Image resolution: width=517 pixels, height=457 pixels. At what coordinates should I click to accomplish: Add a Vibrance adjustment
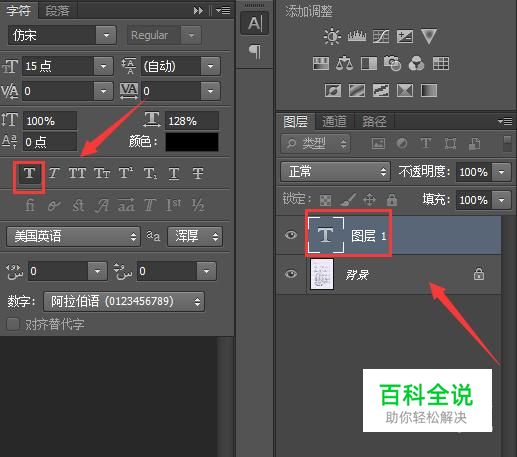[x=429, y=36]
